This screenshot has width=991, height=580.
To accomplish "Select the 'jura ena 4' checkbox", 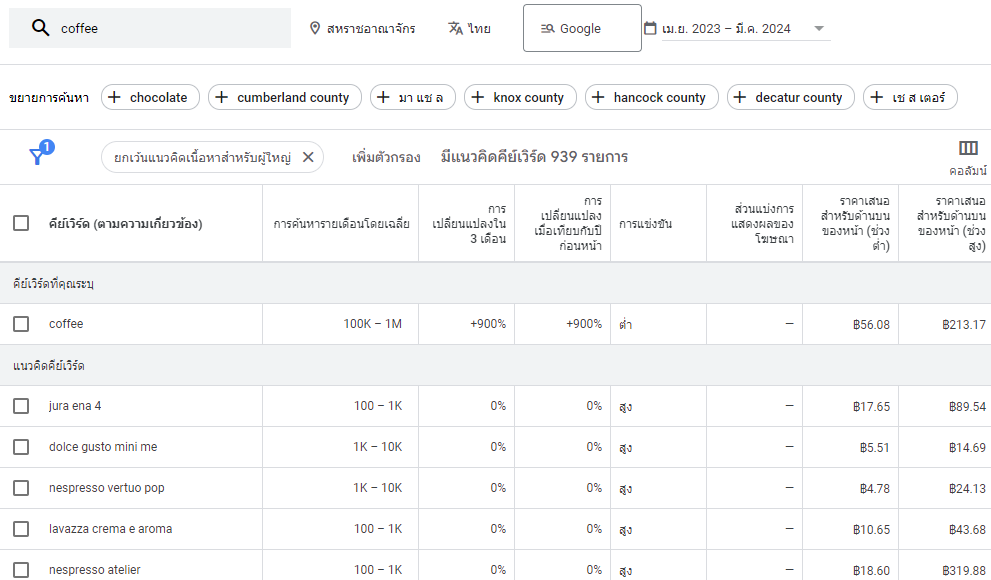I will click(x=21, y=406).
